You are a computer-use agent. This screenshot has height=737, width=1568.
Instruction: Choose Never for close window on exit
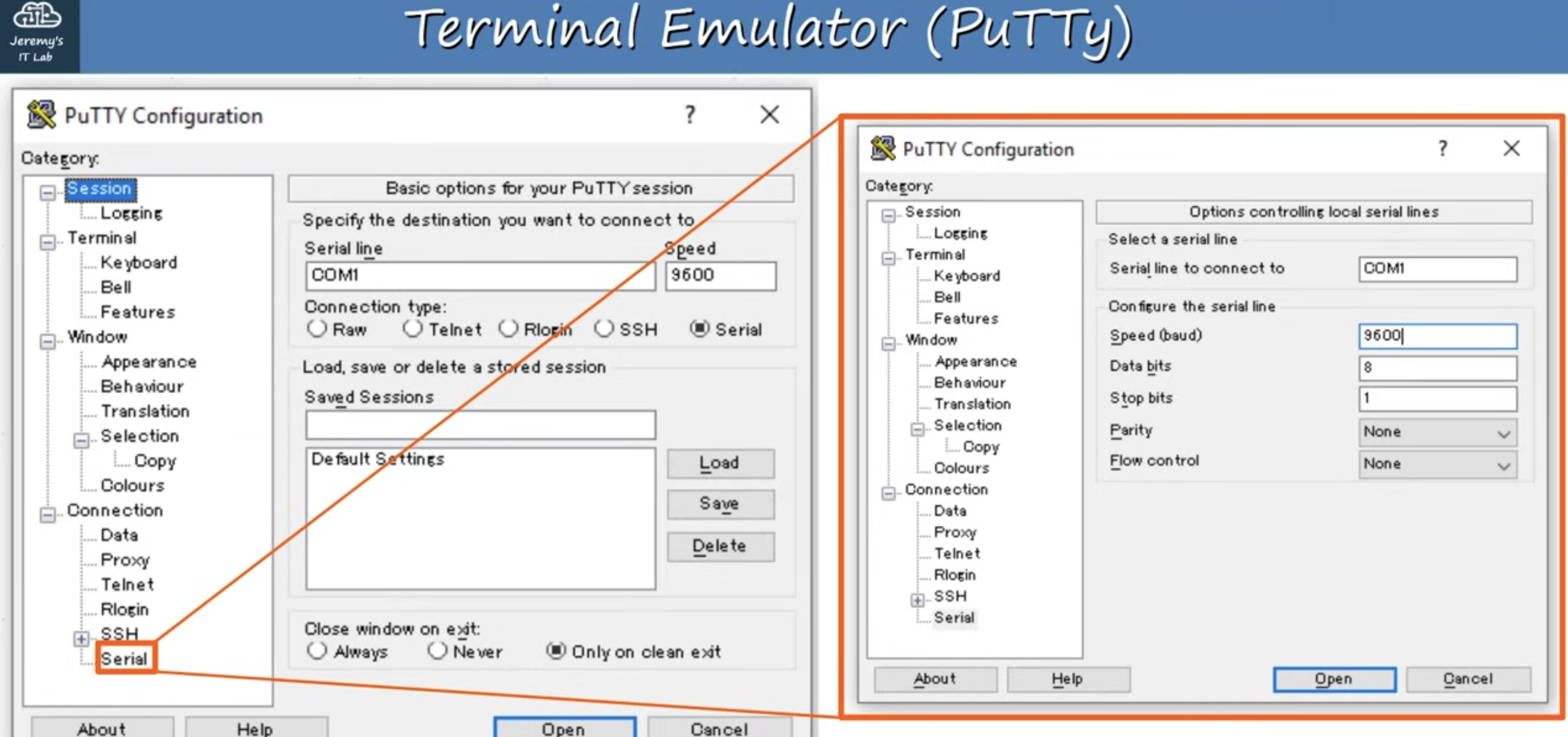(437, 651)
